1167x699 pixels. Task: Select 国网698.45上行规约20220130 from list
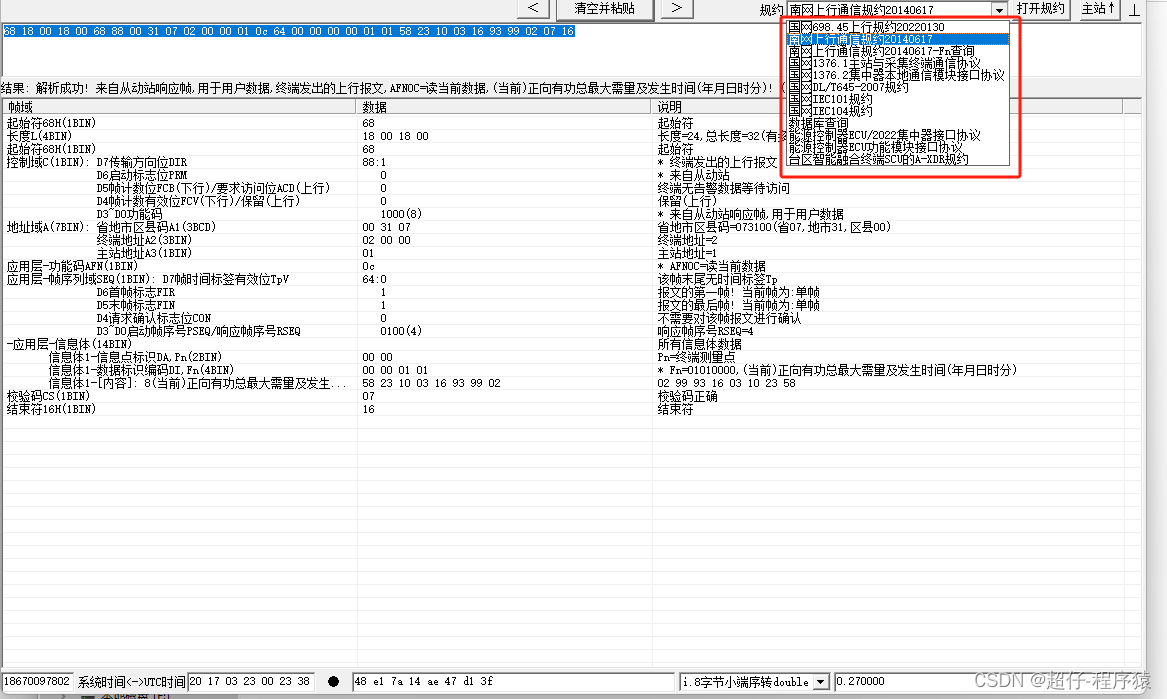898,27
